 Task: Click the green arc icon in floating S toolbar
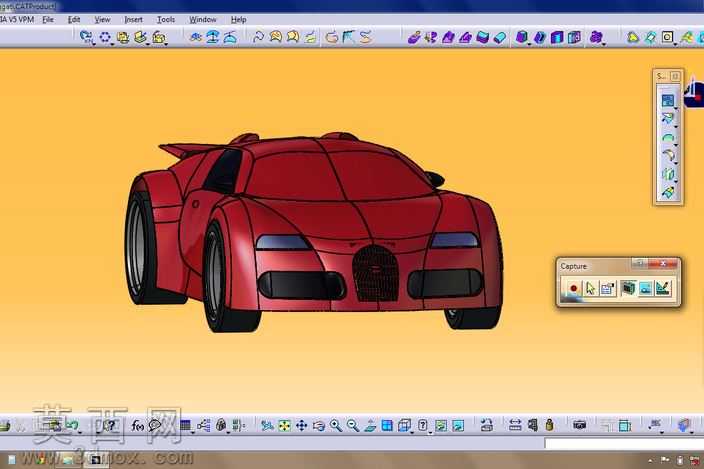[668, 137]
